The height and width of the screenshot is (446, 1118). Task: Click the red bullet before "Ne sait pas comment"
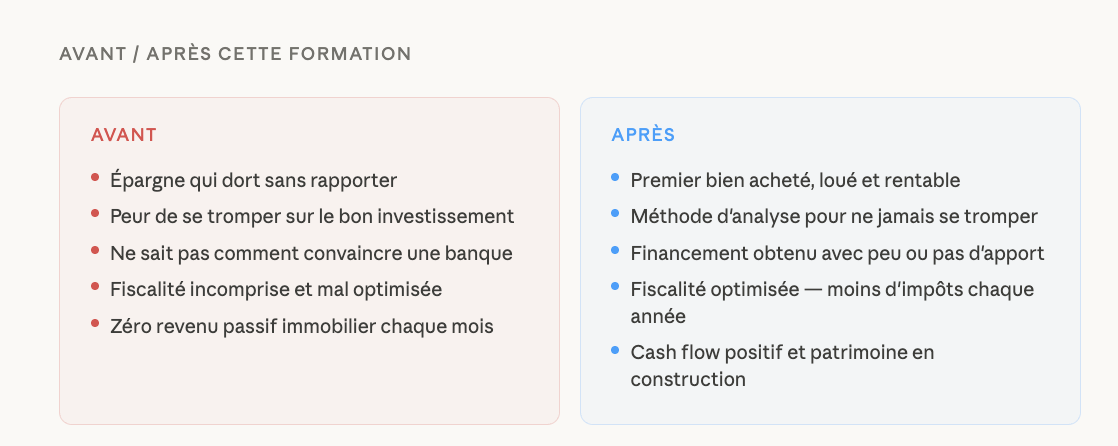click(95, 250)
